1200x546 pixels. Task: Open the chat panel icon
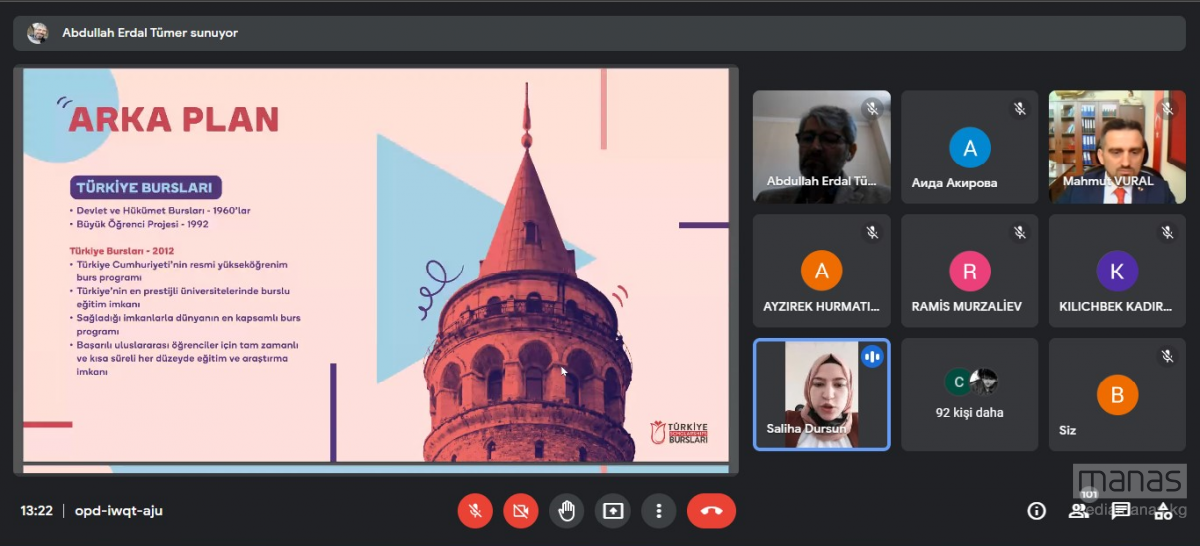(x=1121, y=511)
